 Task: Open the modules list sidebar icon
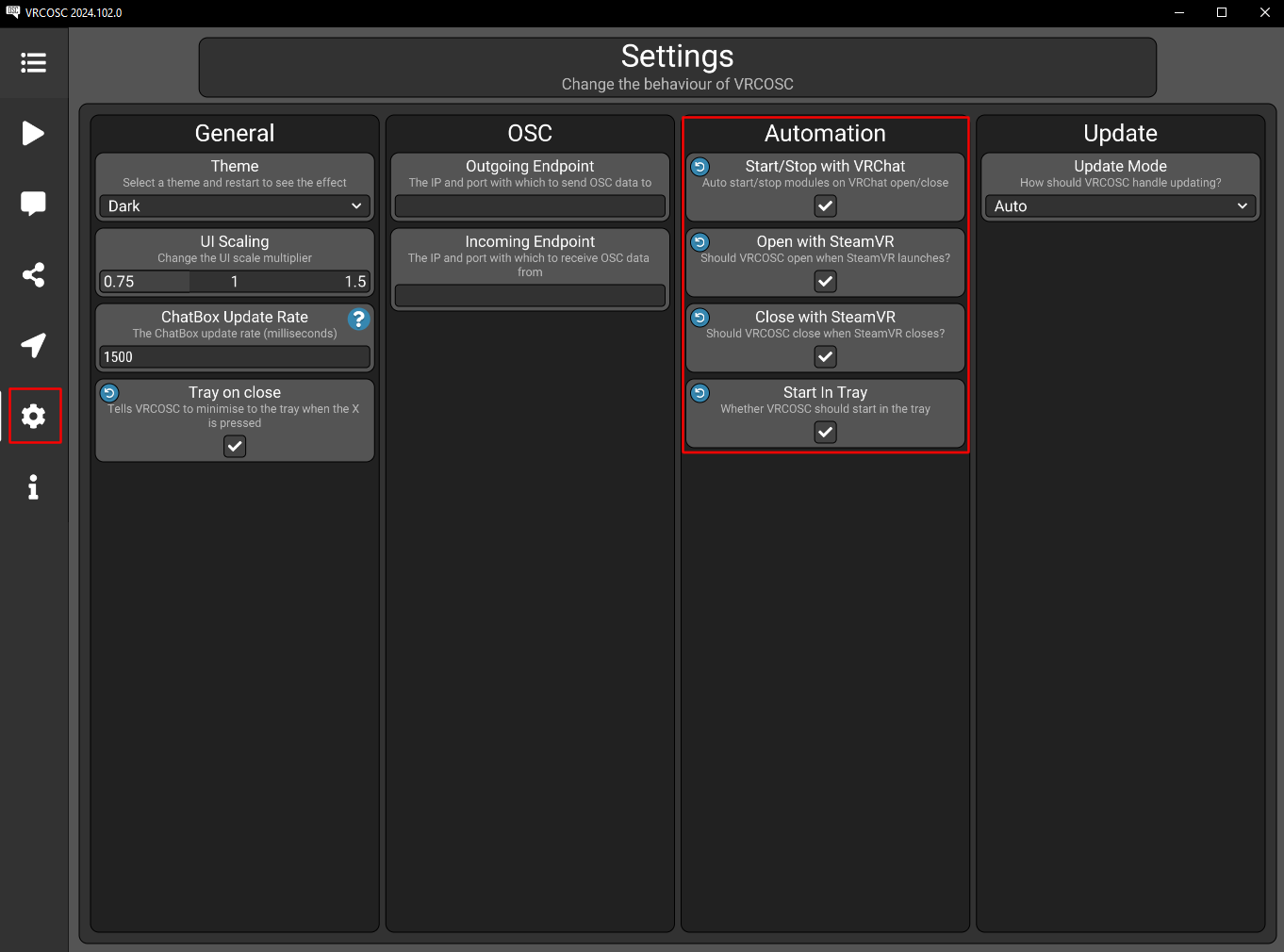point(34,63)
